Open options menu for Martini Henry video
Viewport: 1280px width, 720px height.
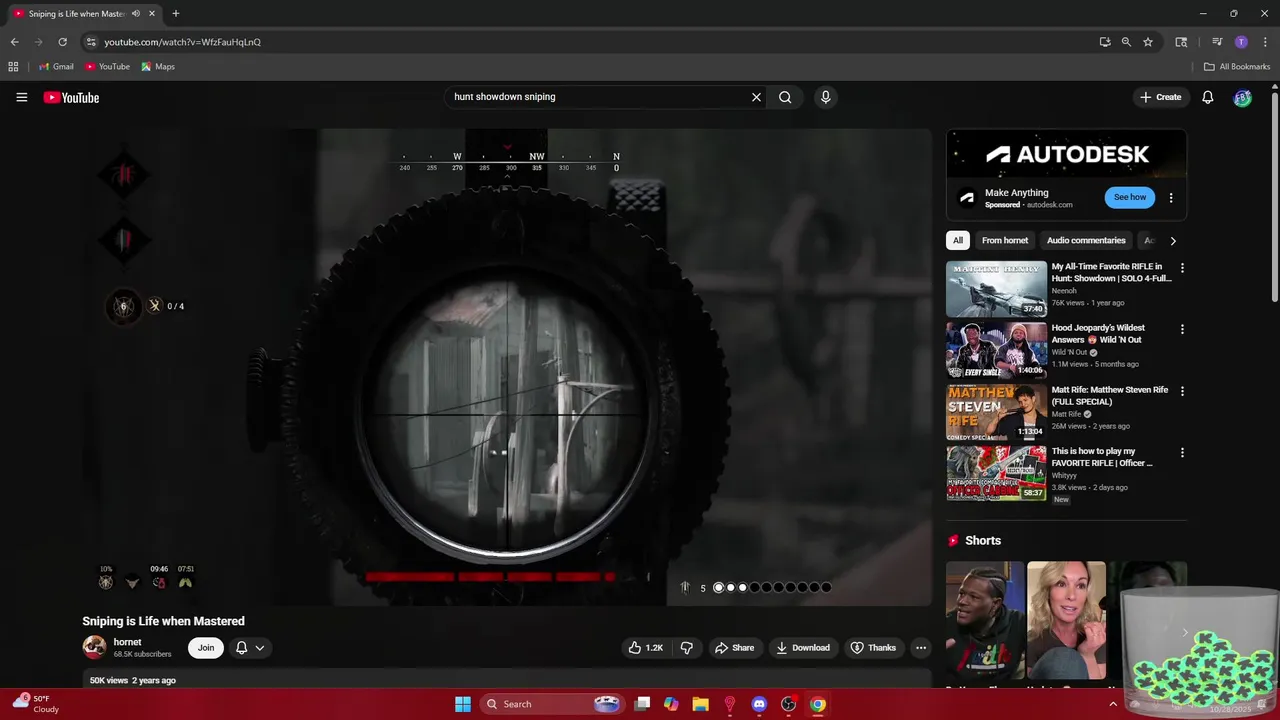tap(1182, 268)
